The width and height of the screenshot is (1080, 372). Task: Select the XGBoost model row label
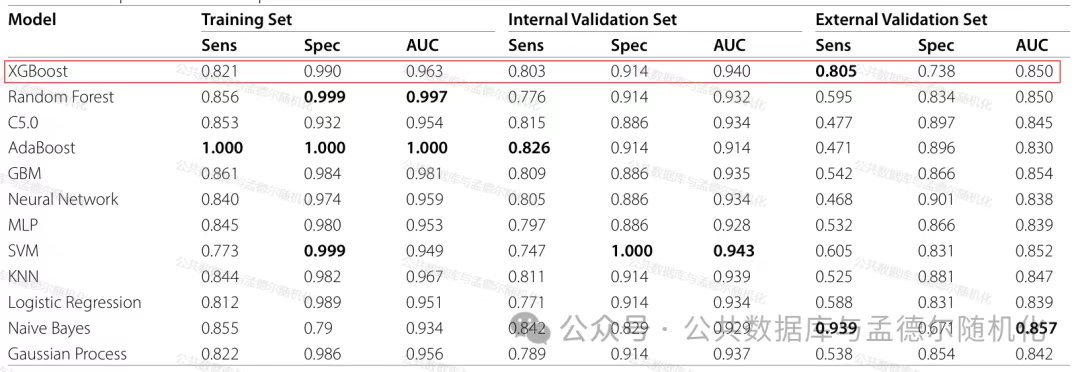tap(38, 71)
